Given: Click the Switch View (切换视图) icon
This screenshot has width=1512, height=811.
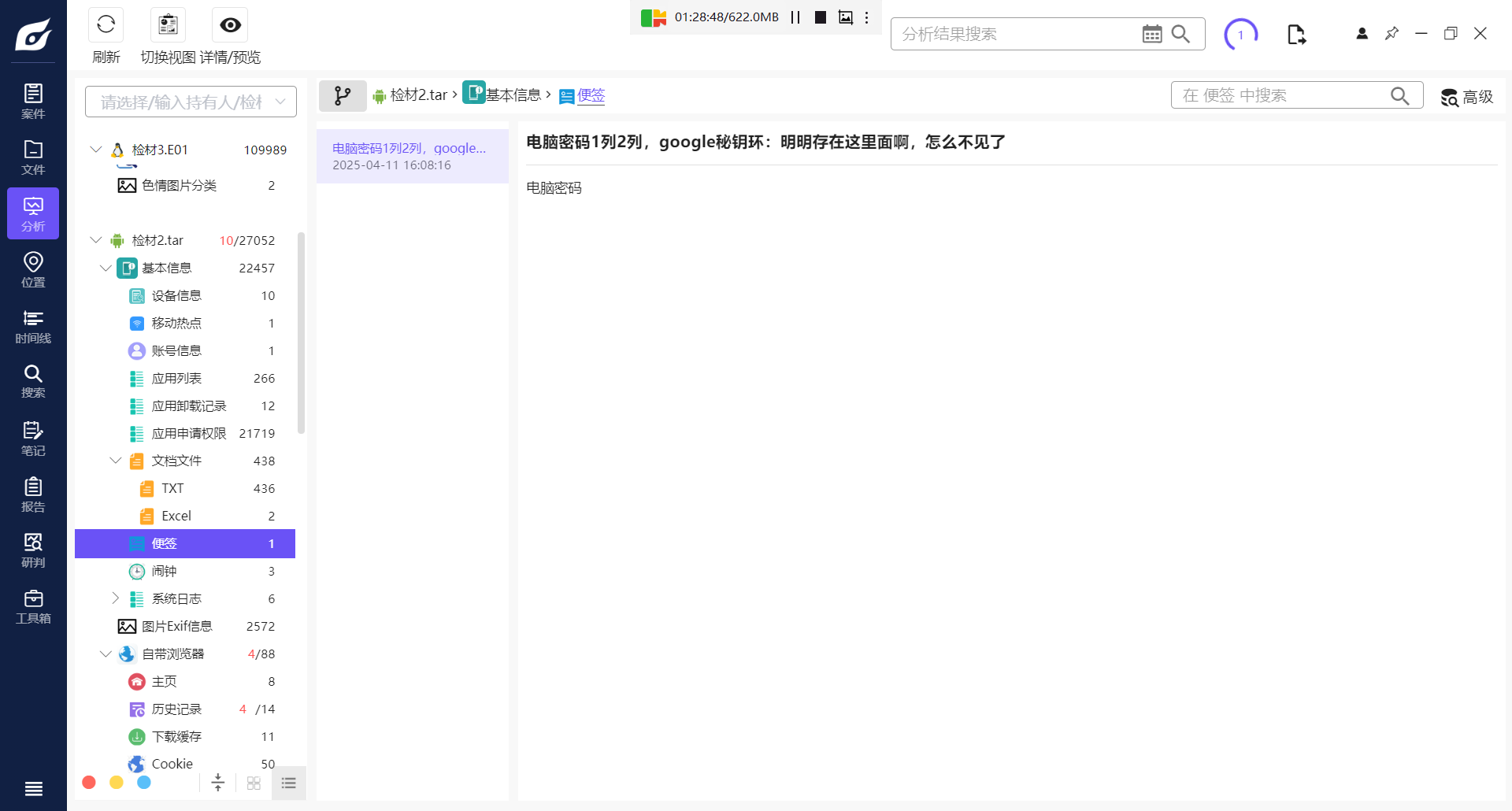Looking at the screenshot, I should pyautogui.click(x=168, y=25).
